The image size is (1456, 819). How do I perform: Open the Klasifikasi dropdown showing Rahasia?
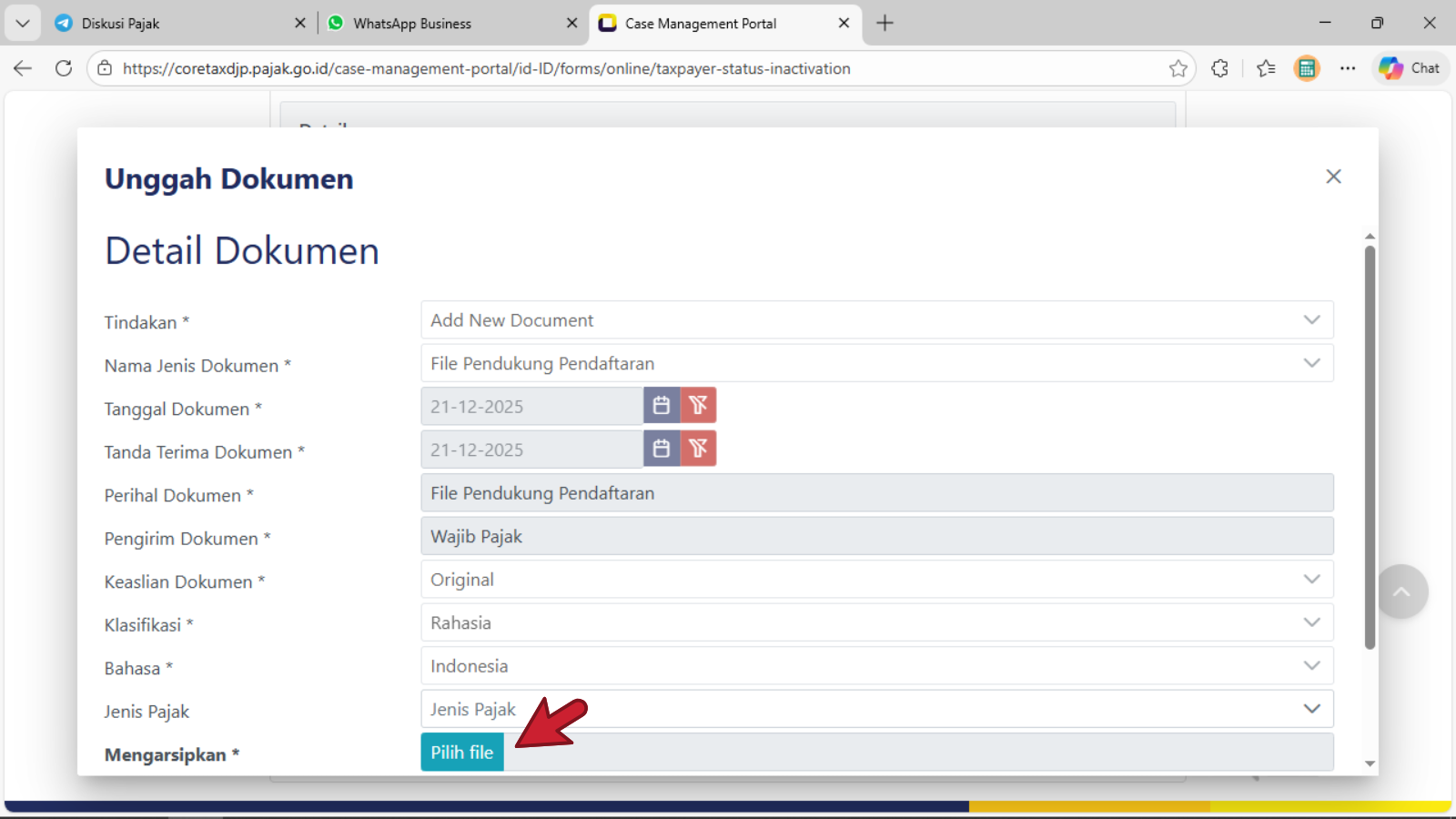[x=876, y=622]
